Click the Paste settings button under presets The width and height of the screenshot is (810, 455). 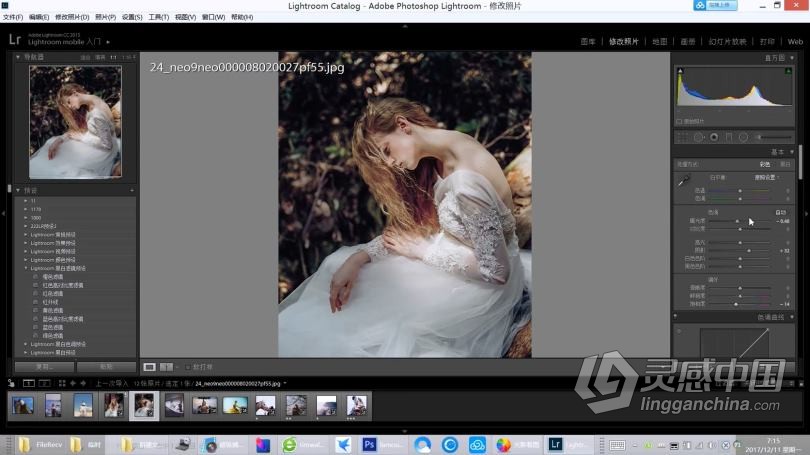click(106, 367)
